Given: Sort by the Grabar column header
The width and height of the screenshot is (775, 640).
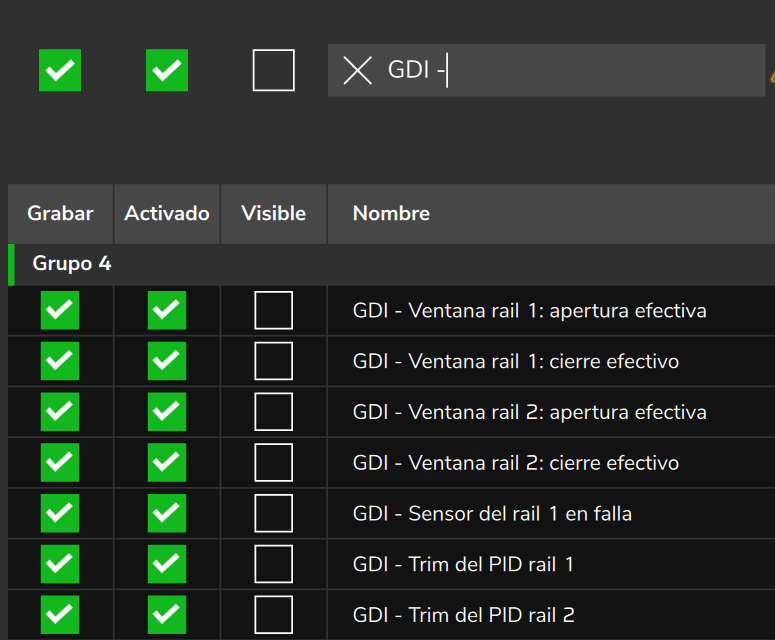Looking at the screenshot, I should pyautogui.click(x=60, y=213).
